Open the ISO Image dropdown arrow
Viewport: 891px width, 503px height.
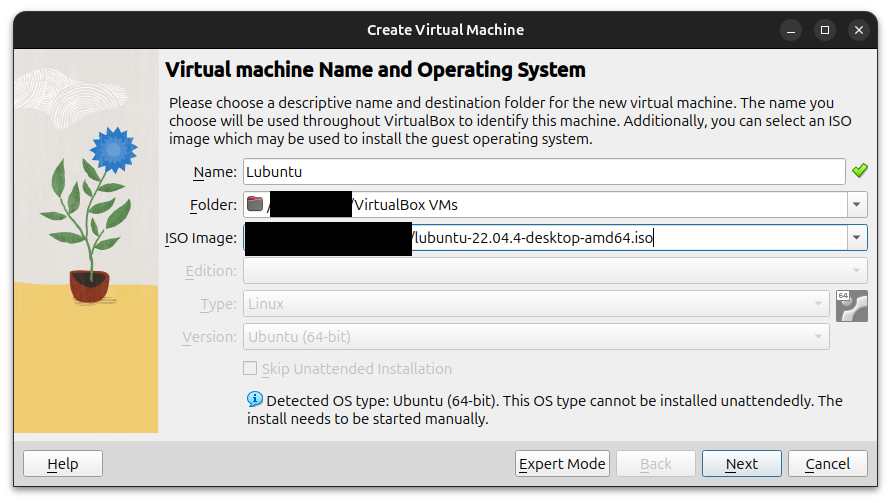tap(856, 238)
